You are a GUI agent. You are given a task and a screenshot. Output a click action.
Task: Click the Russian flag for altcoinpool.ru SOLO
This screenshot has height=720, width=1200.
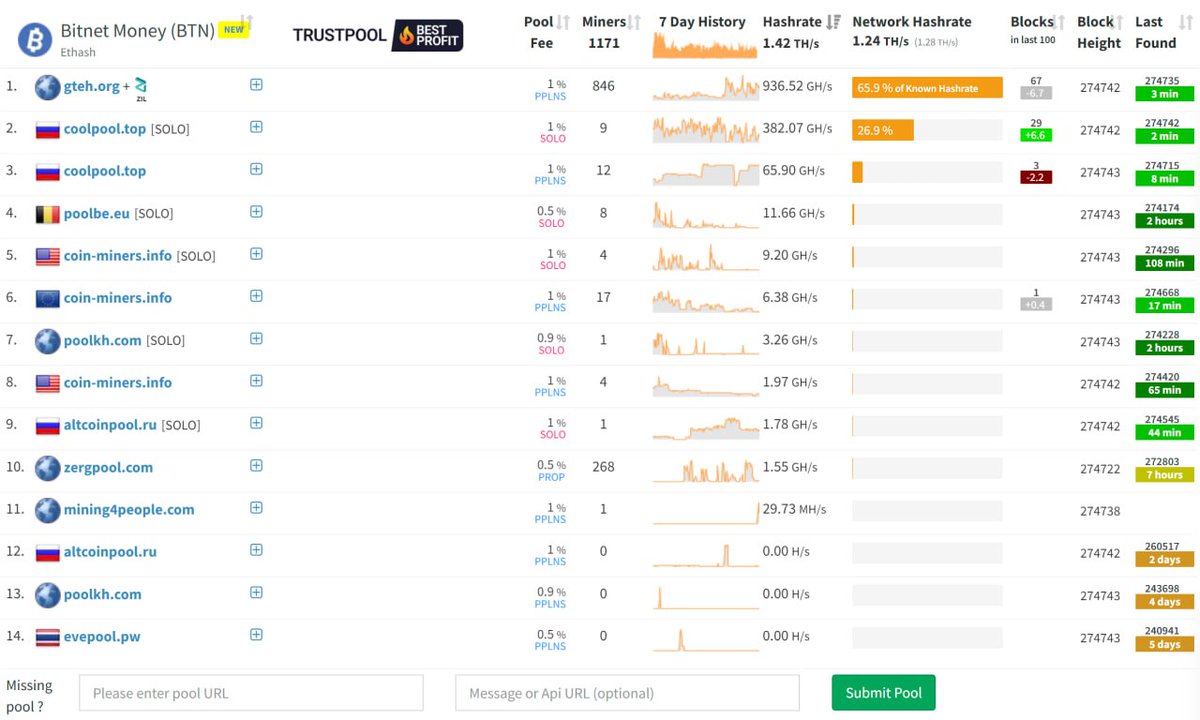[x=48, y=425]
